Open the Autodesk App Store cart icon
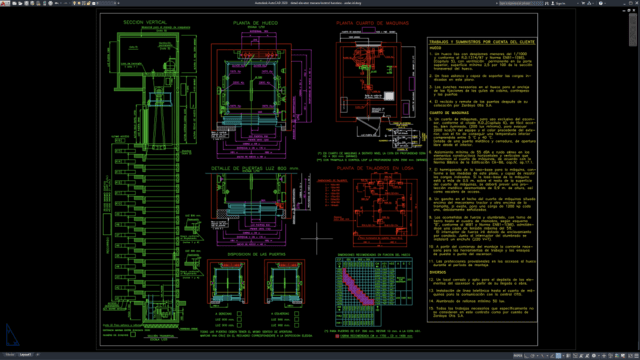 click(x=583, y=3)
